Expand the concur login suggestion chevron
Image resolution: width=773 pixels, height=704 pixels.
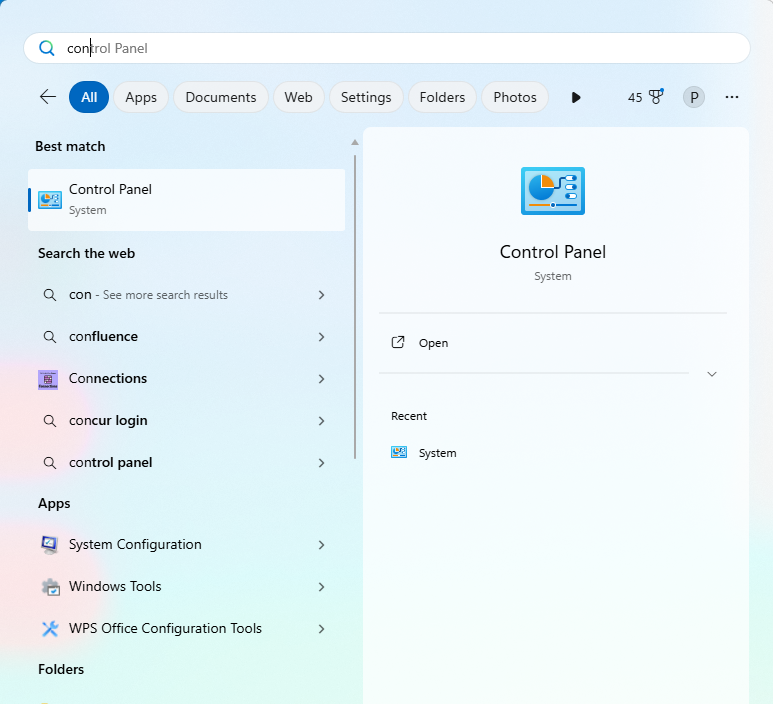pos(321,421)
